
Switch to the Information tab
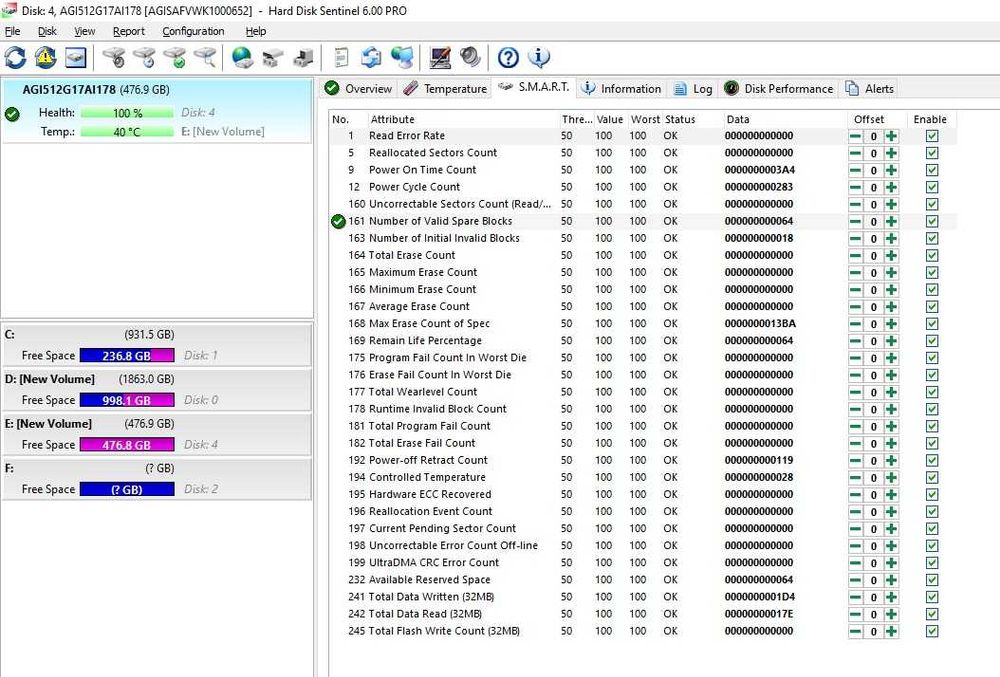621,89
